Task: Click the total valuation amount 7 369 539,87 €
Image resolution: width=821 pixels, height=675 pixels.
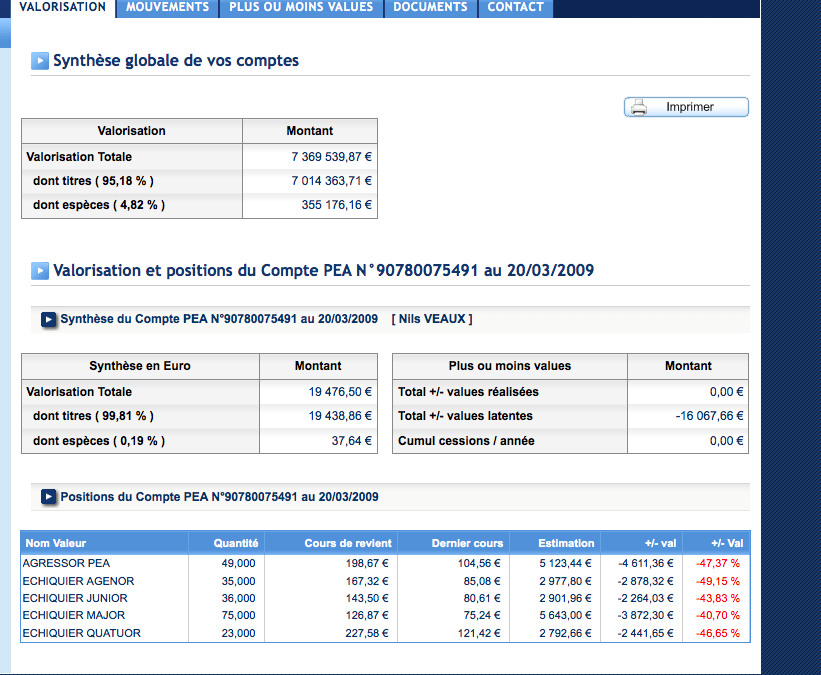Action: pos(331,157)
